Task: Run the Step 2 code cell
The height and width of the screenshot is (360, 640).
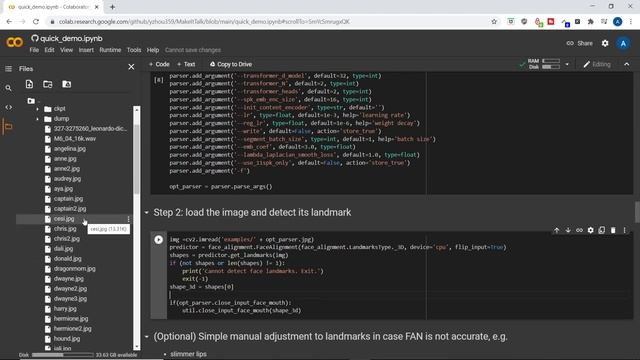Action: pyautogui.click(x=158, y=240)
